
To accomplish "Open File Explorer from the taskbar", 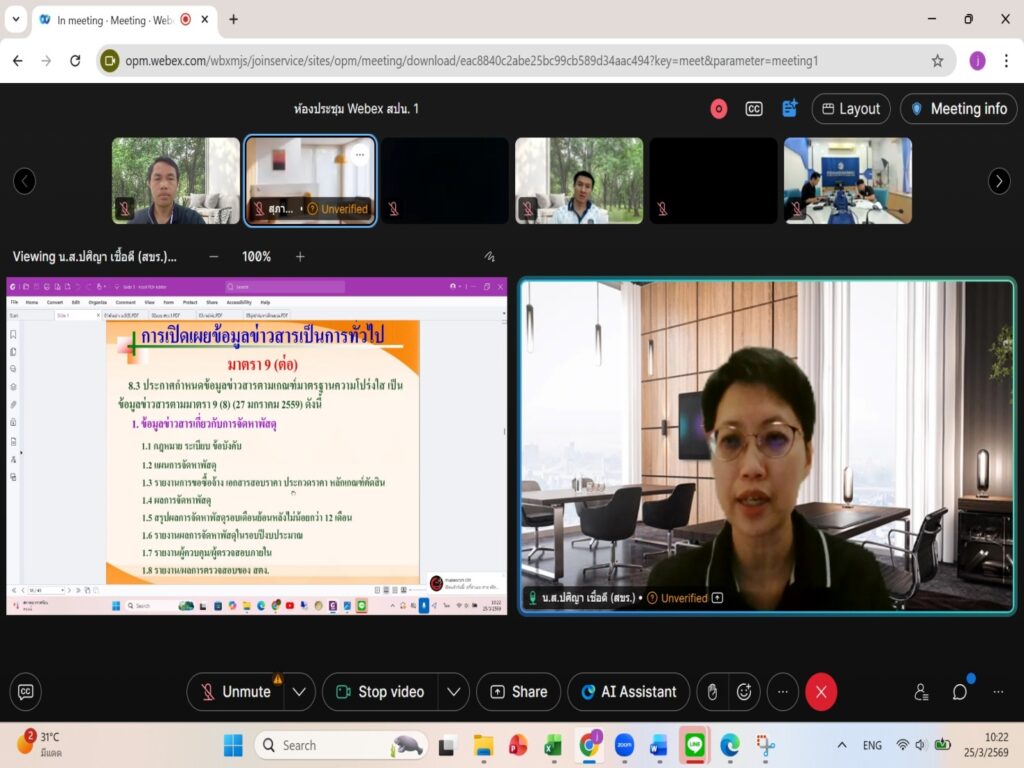I will click(483, 745).
